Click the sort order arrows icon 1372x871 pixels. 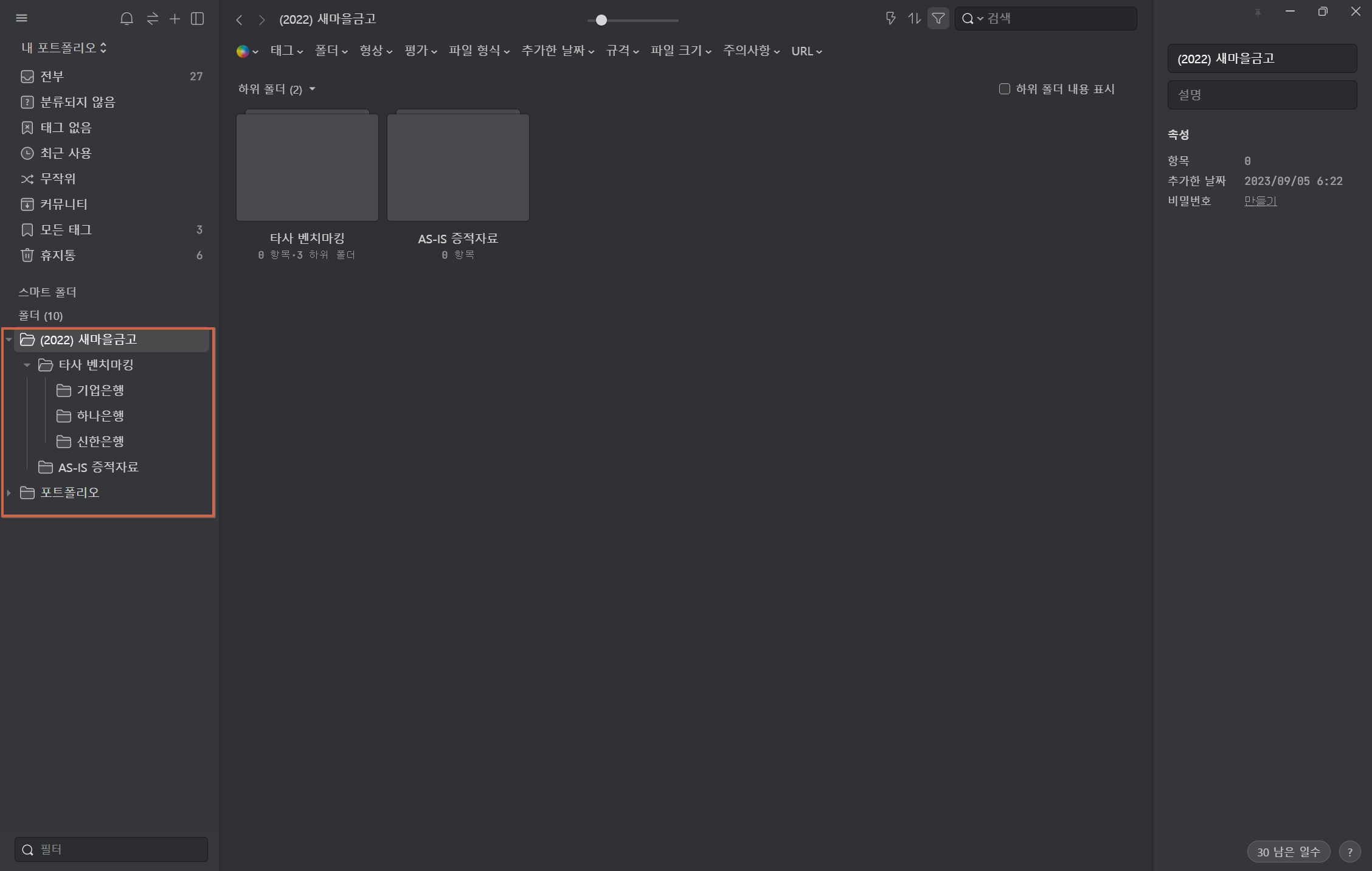pyautogui.click(x=914, y=19)
